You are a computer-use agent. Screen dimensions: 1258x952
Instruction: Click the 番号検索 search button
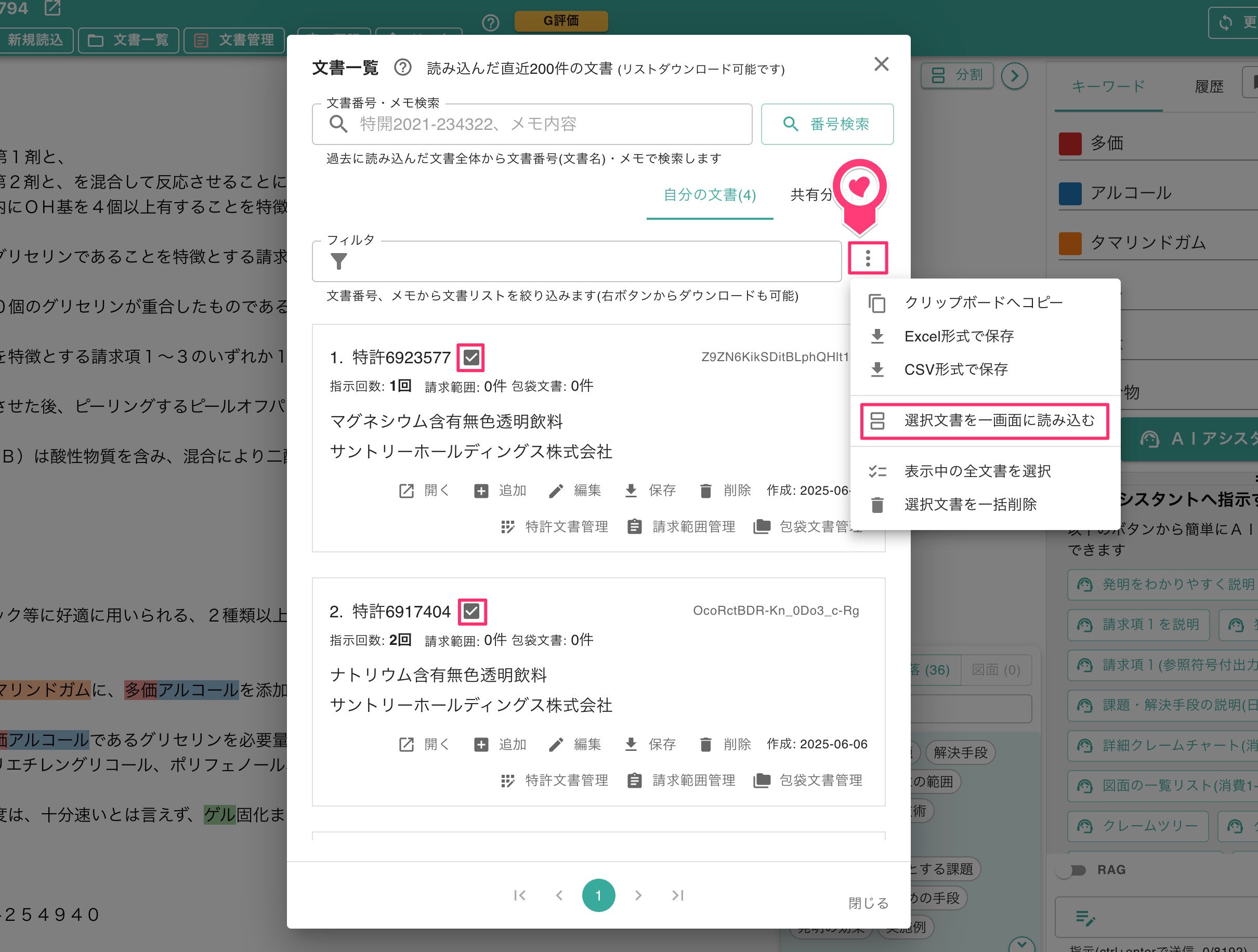[828, 124]
